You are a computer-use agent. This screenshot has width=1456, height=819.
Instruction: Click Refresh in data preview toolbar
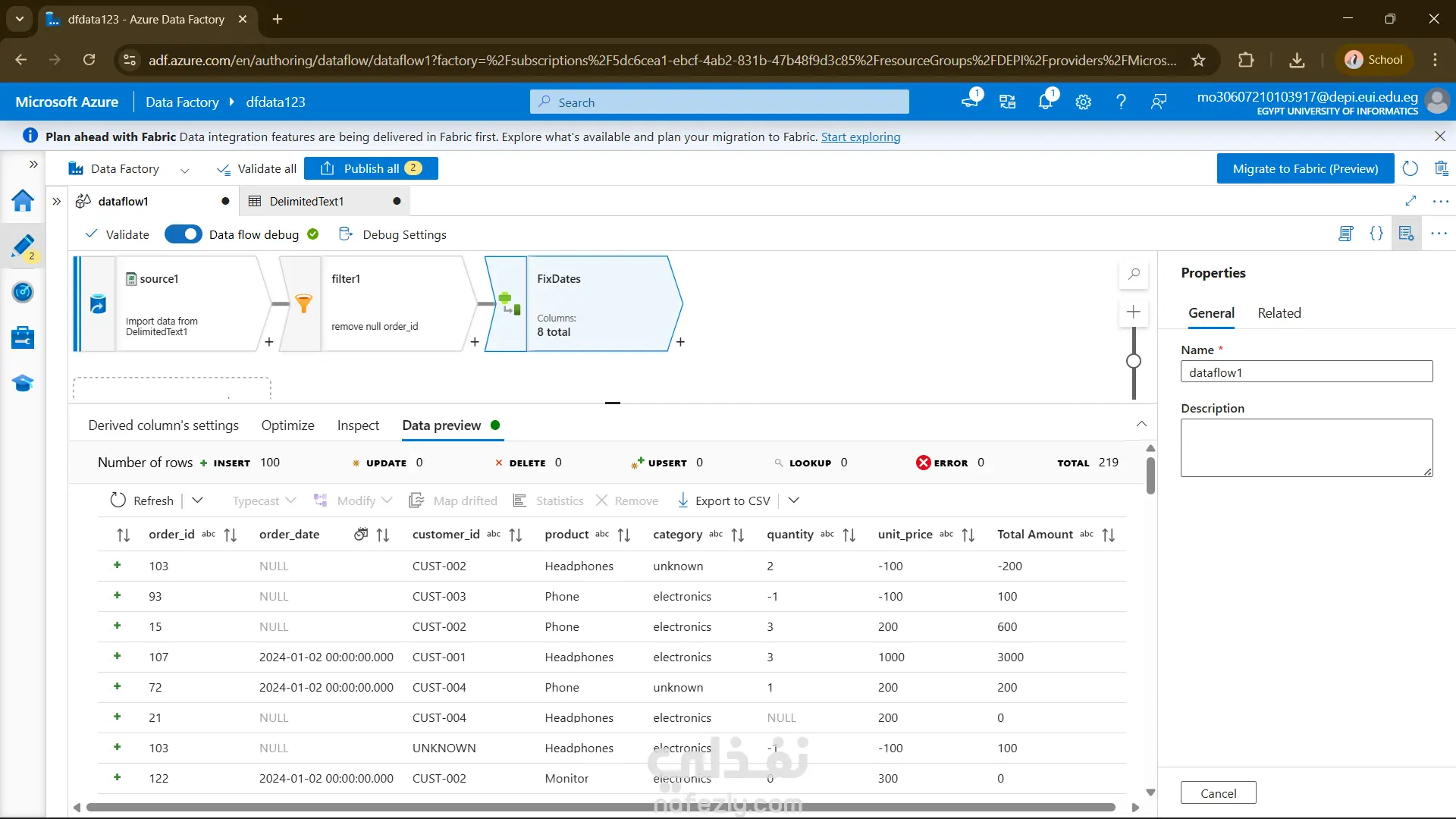point(143,500)
